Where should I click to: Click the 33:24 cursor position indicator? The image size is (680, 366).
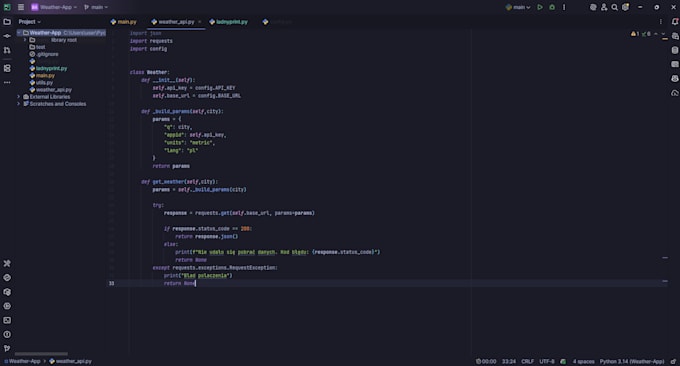[x=509, y=362]
